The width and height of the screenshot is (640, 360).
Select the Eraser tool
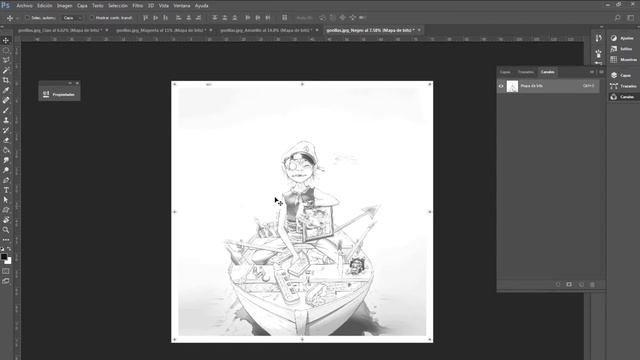pyautogui.click(x=6, y=140)
